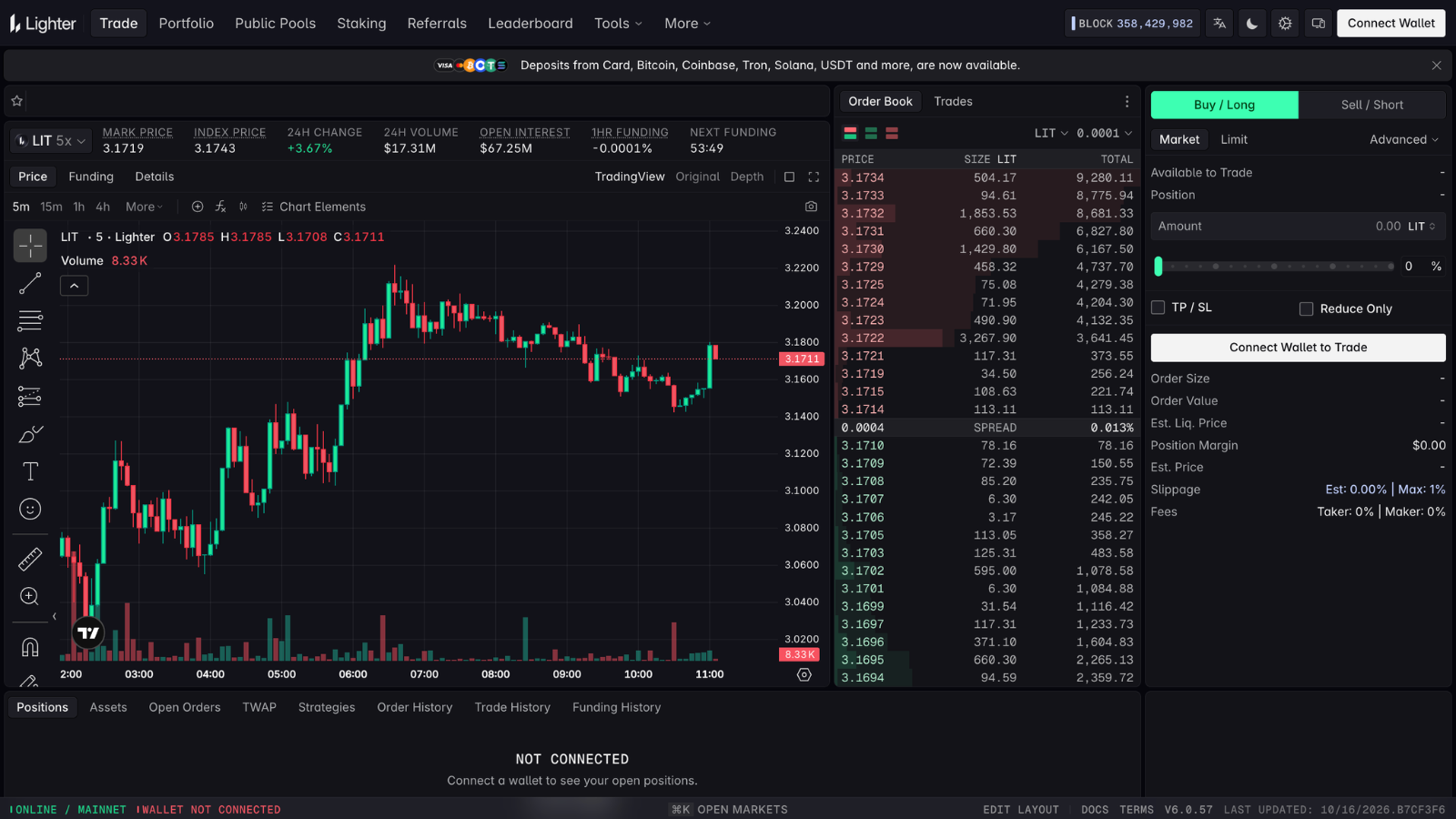This screenshot has height=819, width=1456.
Task: Open the Open Orders tab
Action: [185, 707]
